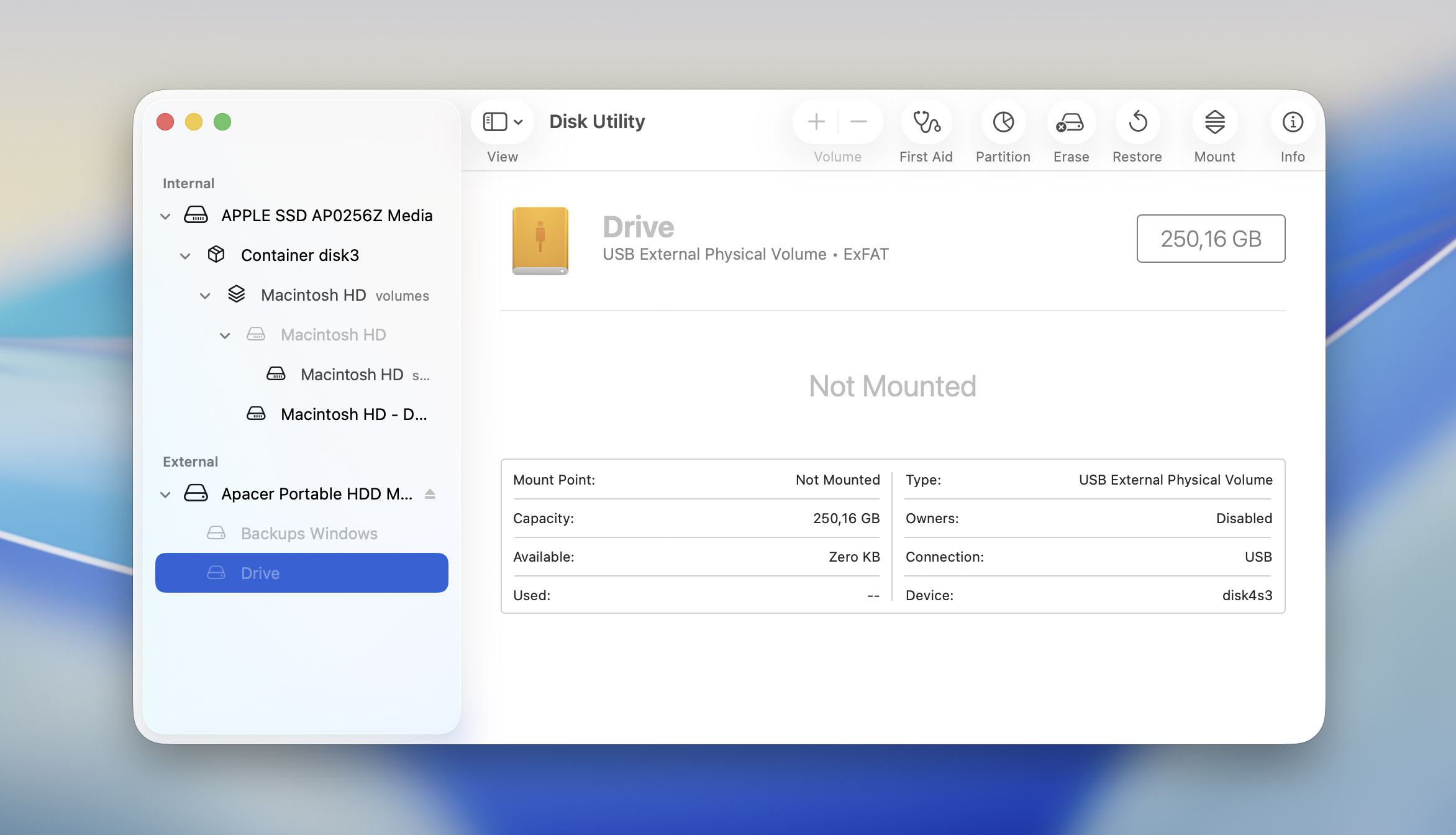
Task: Click the remove Volume minus button
Action: click(x=858, y=122)
